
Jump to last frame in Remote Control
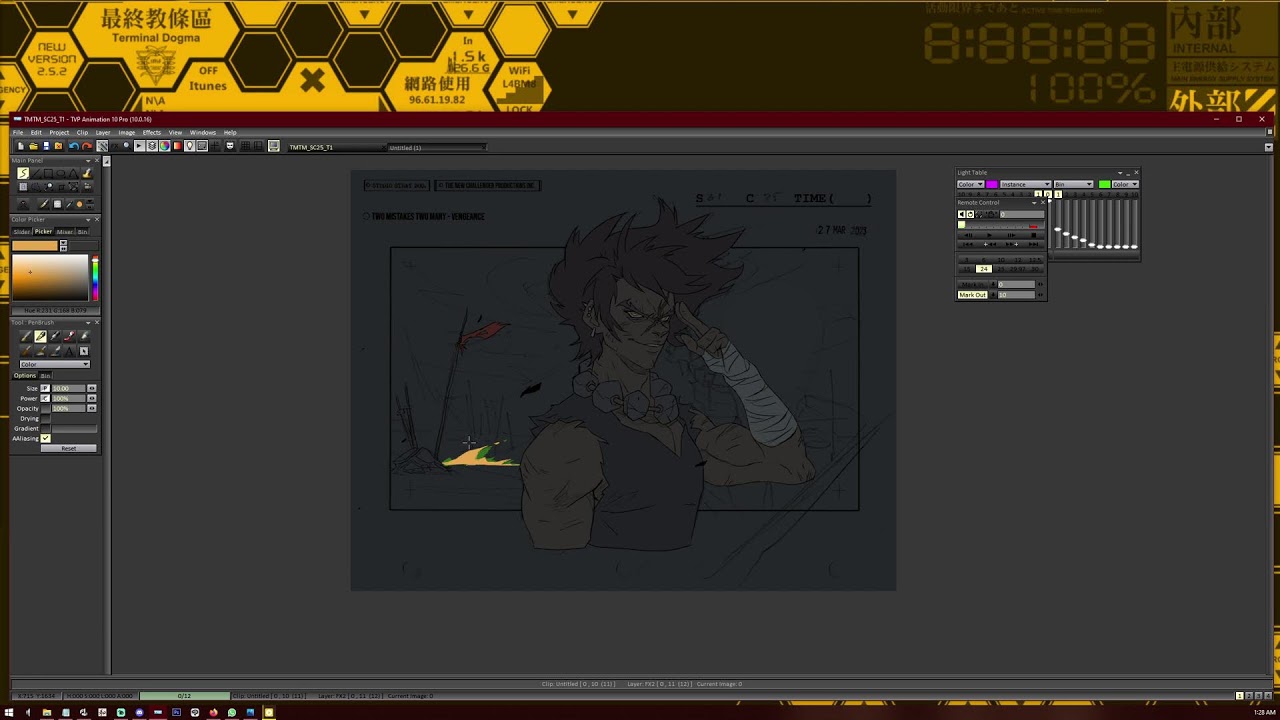1033,244
